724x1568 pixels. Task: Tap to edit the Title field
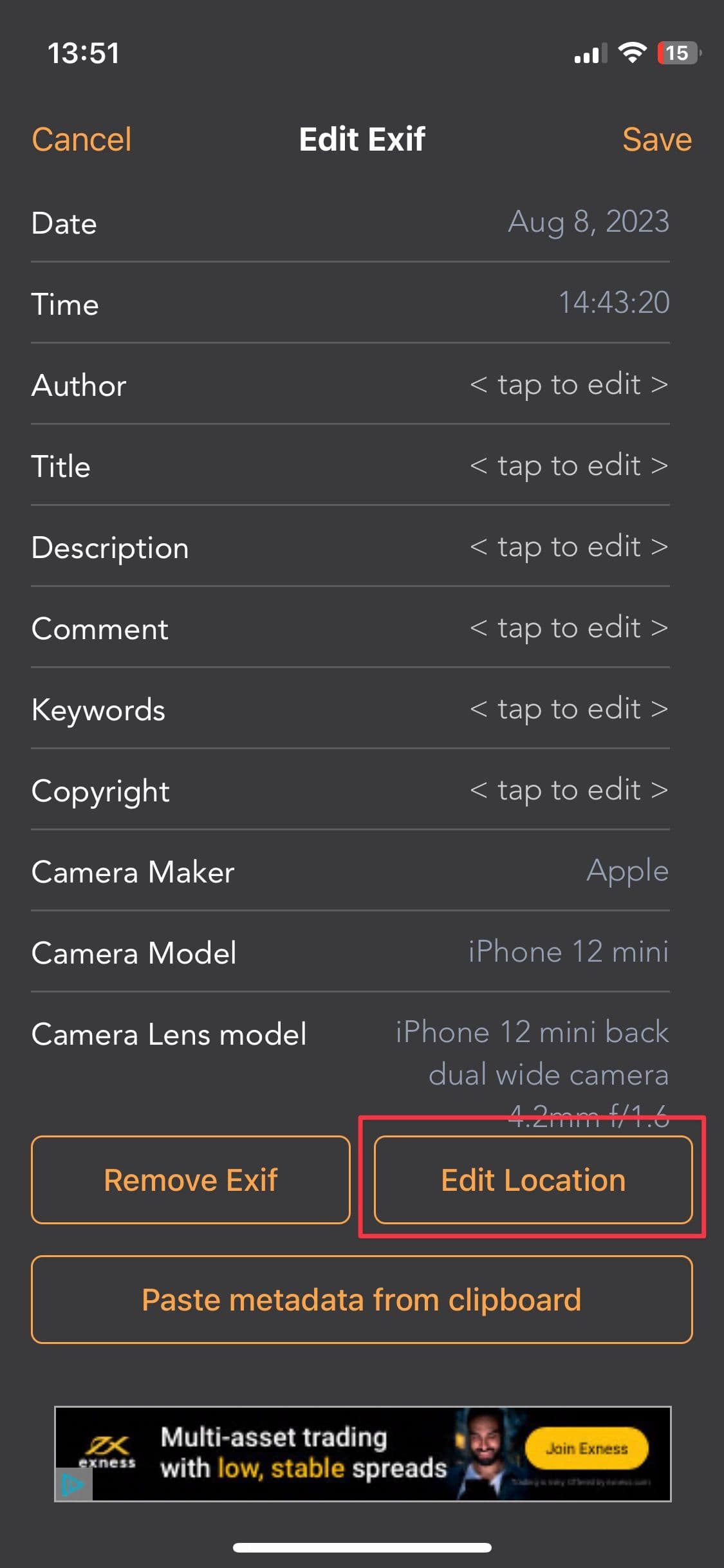(x=569, y=465)
